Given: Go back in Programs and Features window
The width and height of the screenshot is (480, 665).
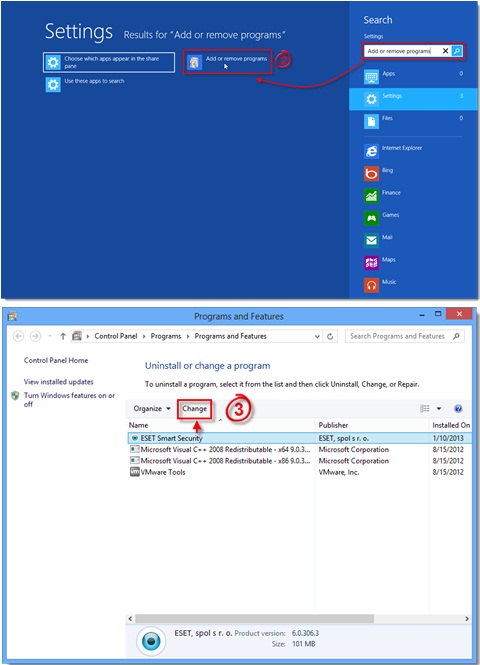Looking at the screenshot, I should [x=18, y=336].
